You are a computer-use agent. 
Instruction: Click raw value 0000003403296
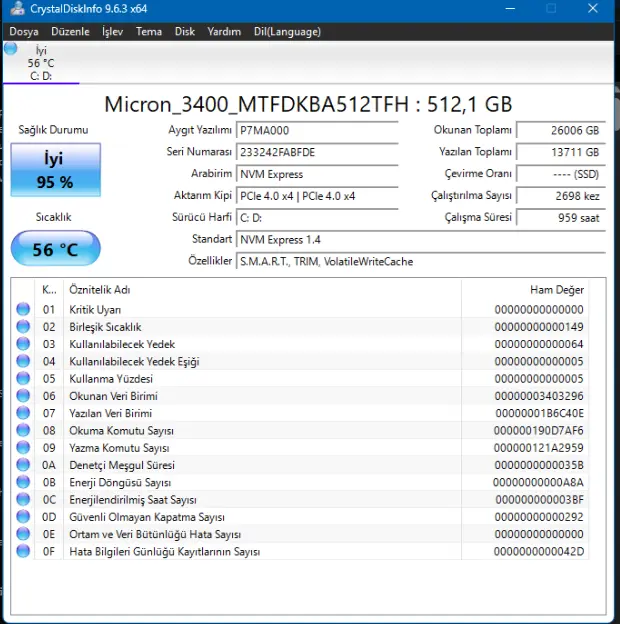[x=539, y=396]
